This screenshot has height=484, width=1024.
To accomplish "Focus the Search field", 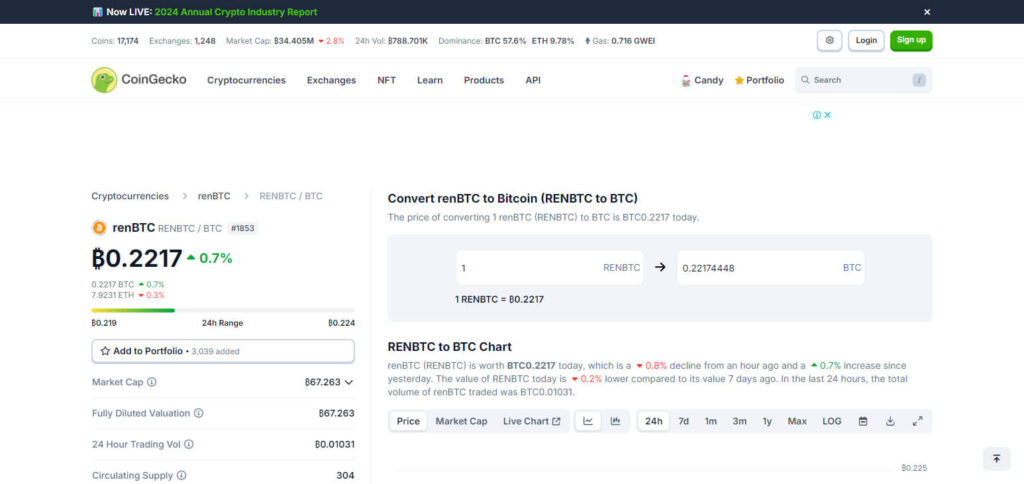I will [863, 80].
